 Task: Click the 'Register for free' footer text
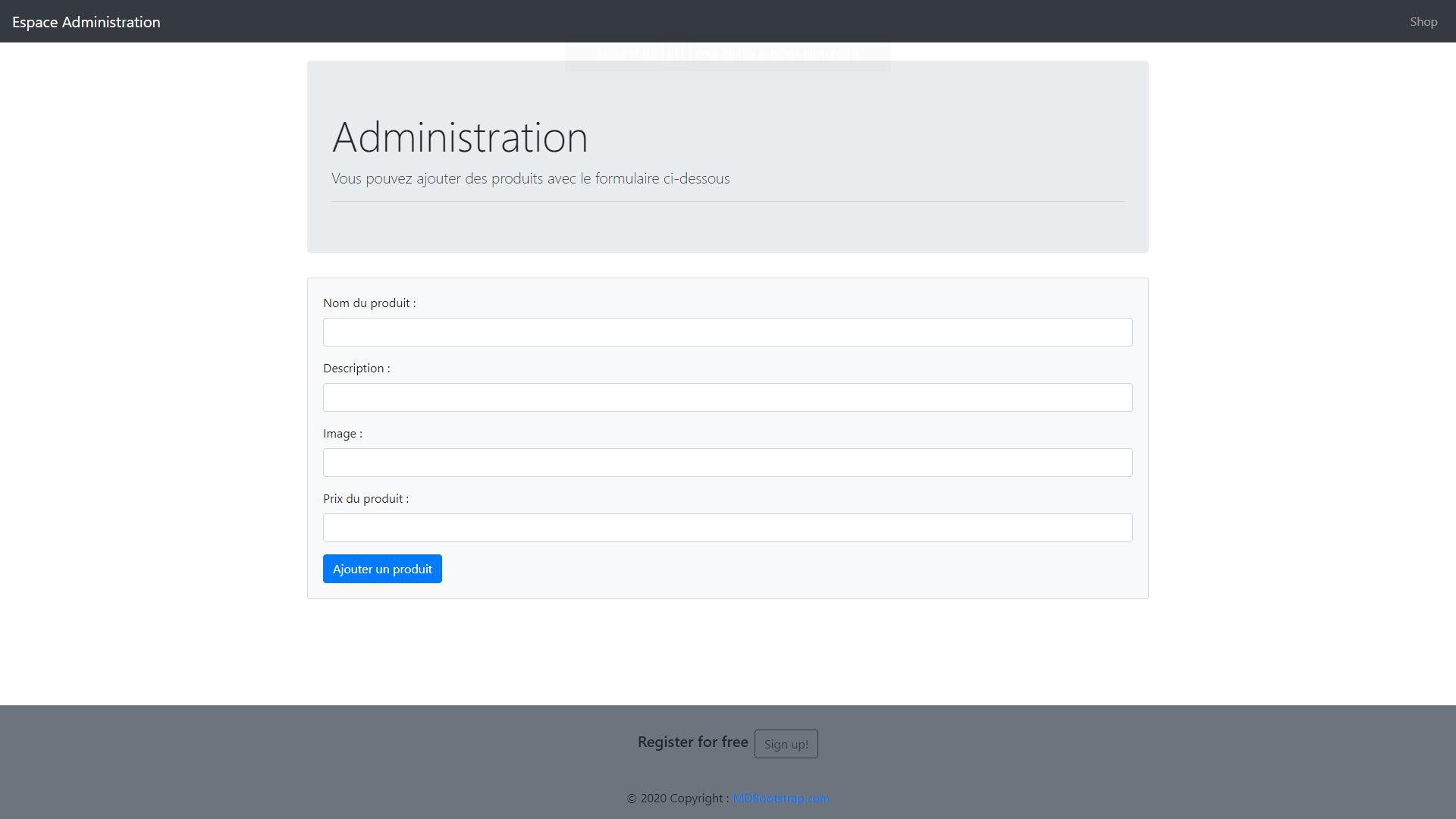[x=692, y=742]
